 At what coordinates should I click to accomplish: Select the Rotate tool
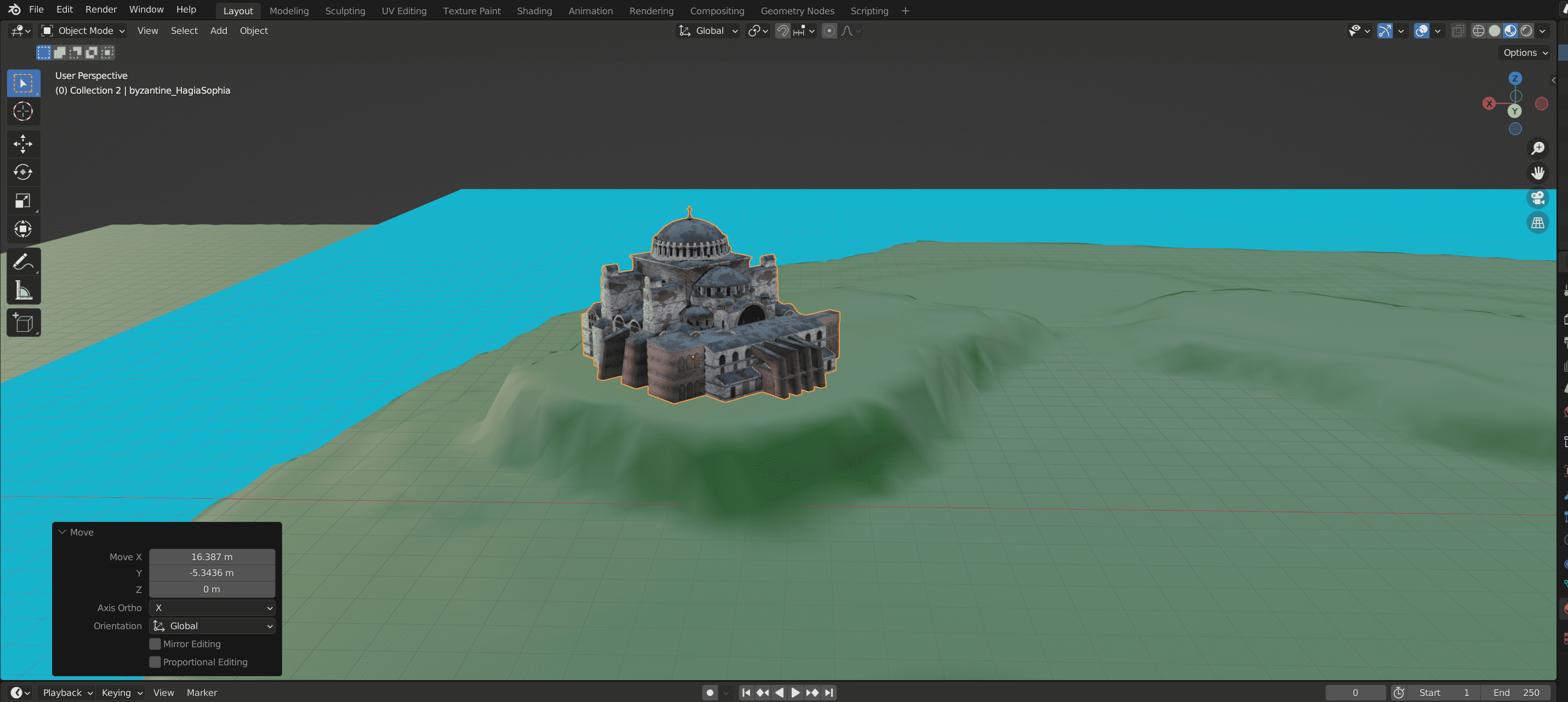point(23,172)
